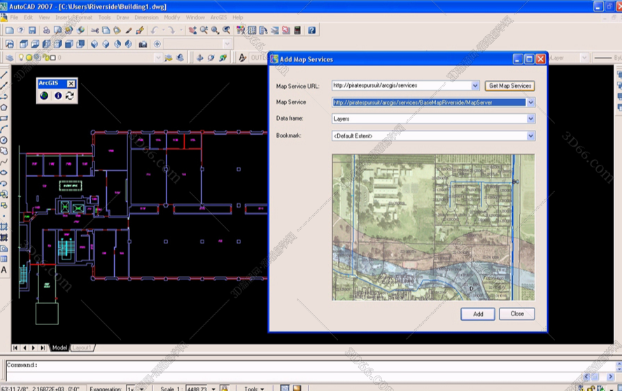Switch to the Model tab
The image size is (622, 391).
(60, 348)
